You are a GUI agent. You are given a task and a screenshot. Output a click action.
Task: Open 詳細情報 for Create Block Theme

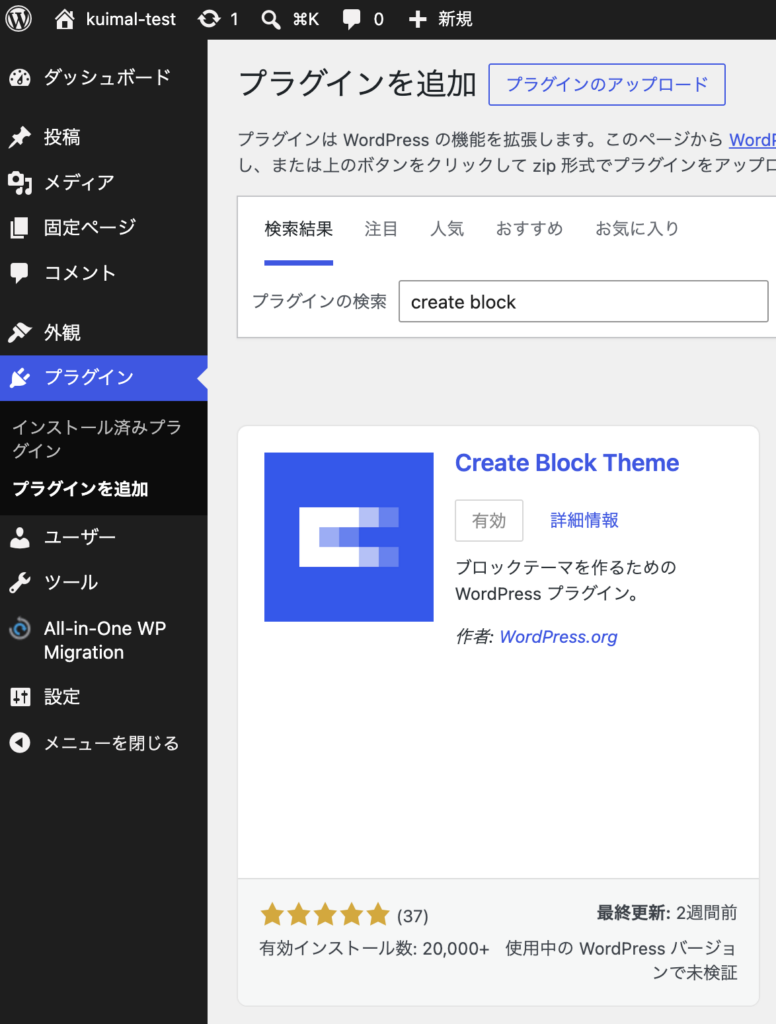pos(584,520)
